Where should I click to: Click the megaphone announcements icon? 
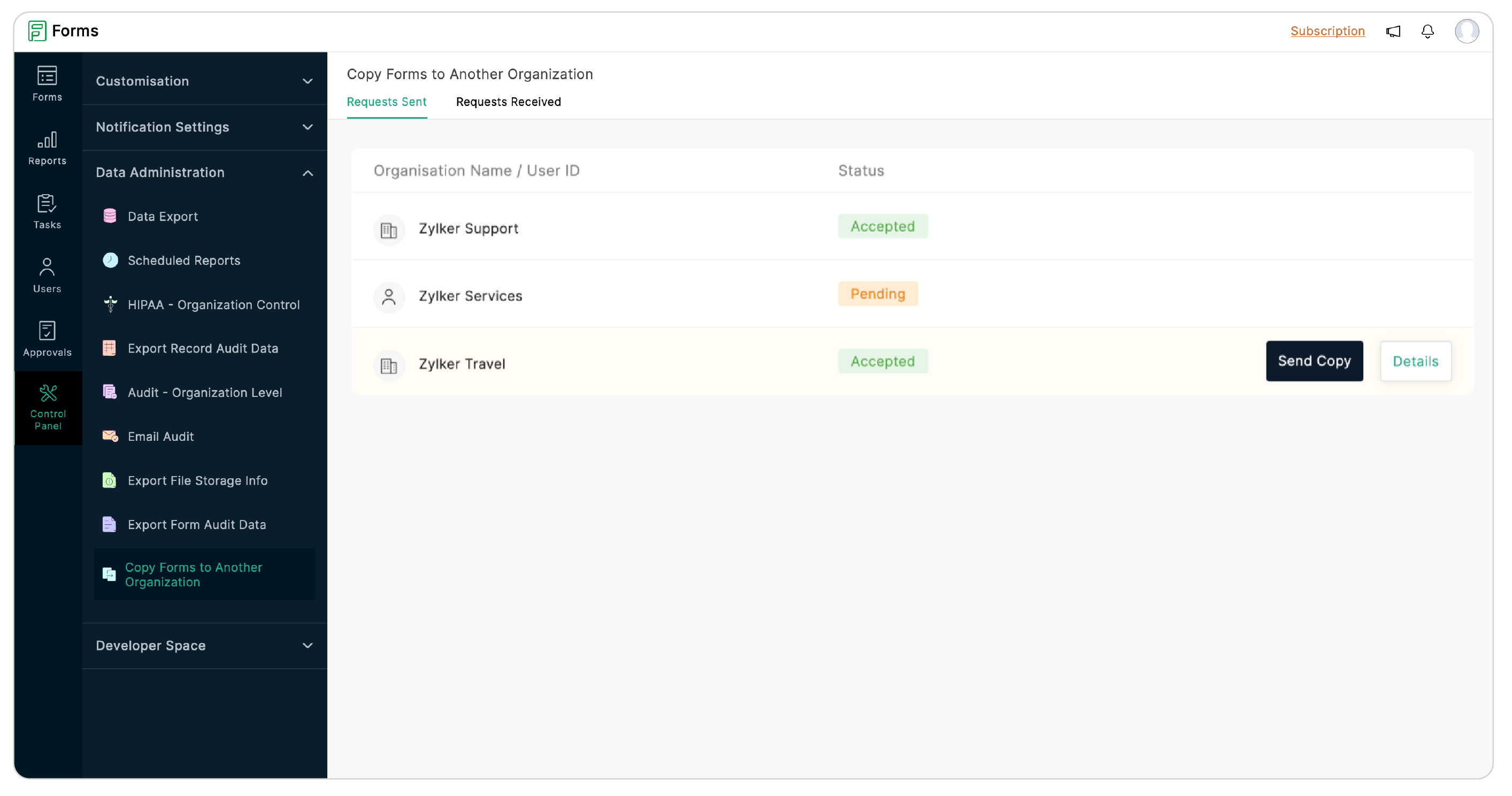pos(1393,31)
